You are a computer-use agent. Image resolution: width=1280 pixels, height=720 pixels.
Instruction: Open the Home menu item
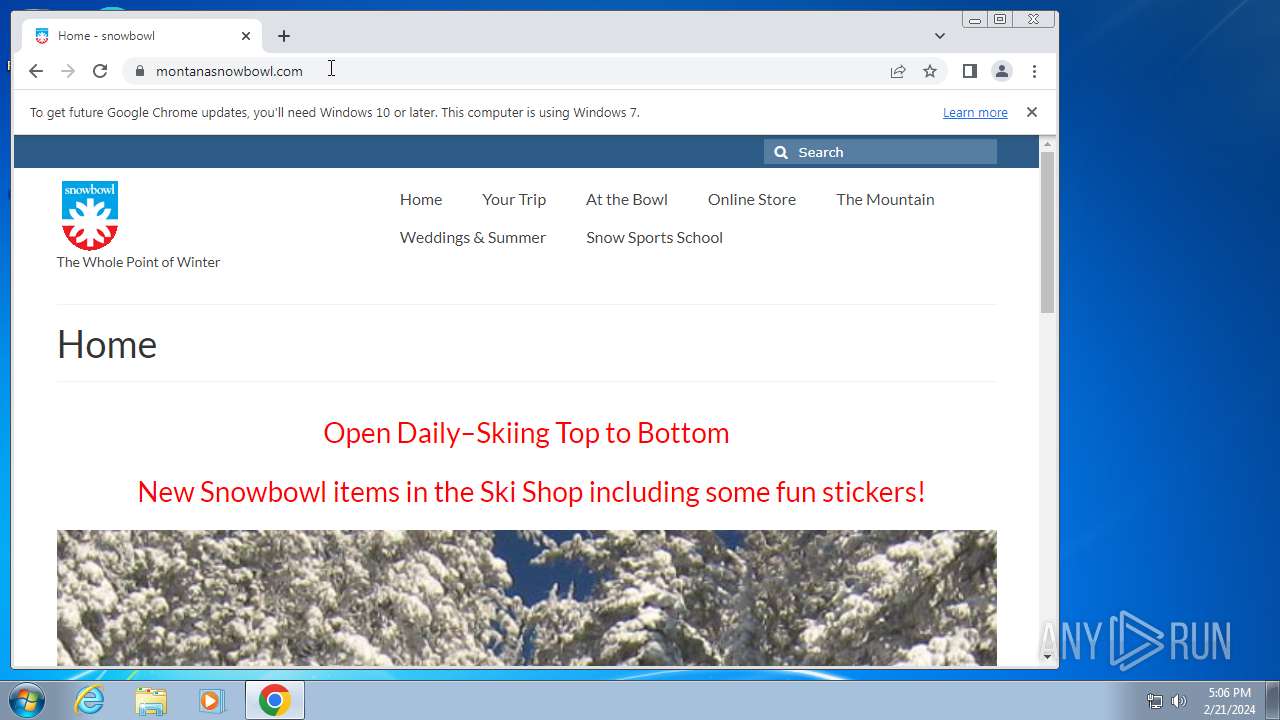(x=421, y=199)
